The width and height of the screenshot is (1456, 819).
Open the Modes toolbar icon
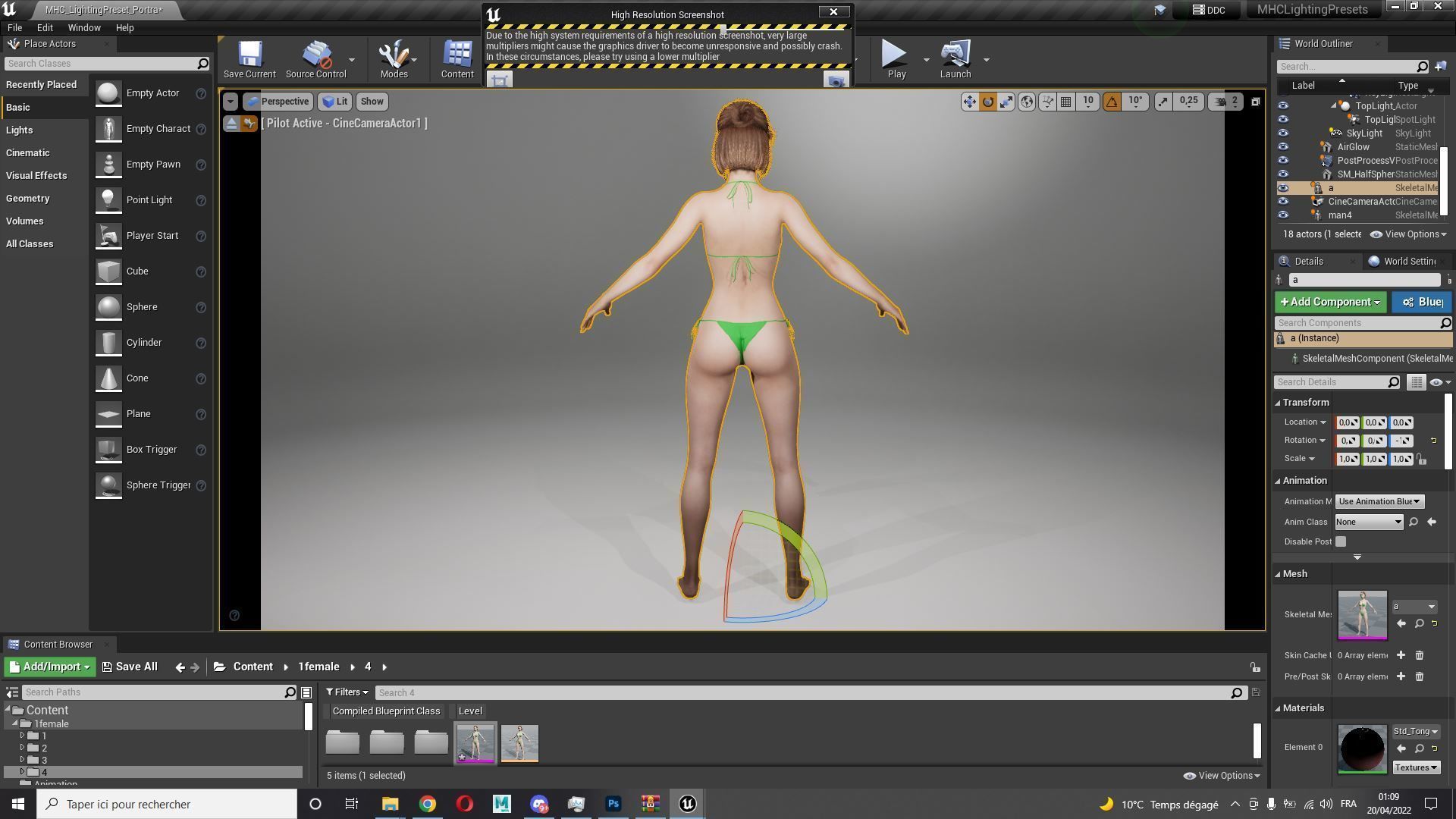(x=394, y=59)
